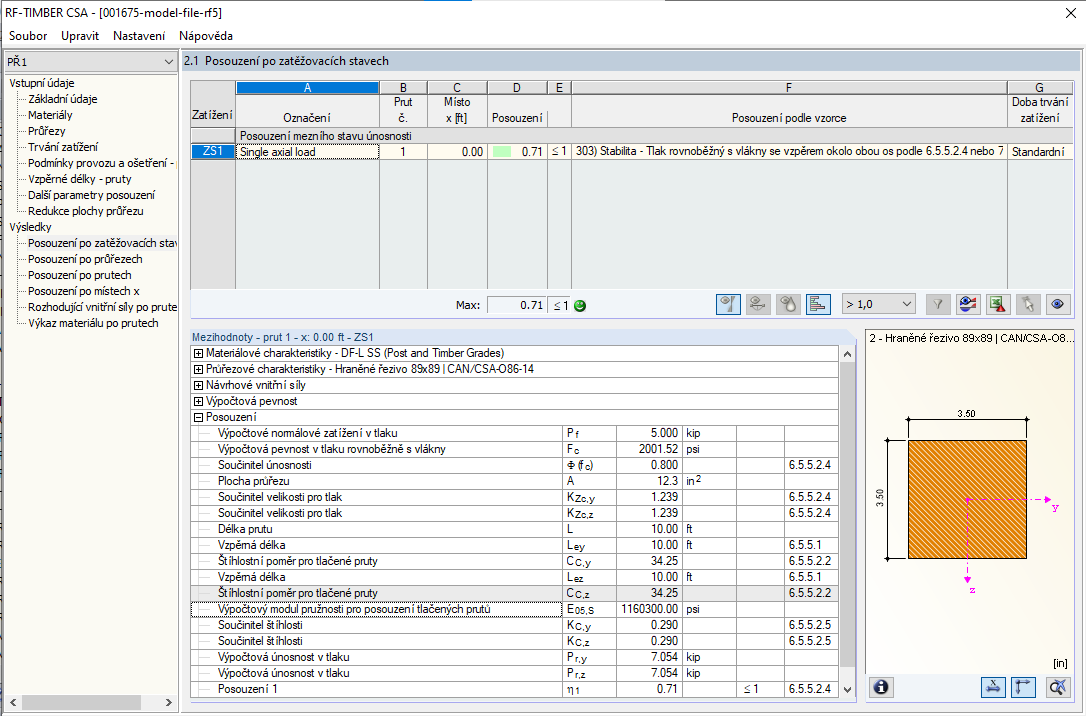The image size is (1086, 716).
Task: Click the Plocha průřezu row
Action: click(x=514, y=481)
